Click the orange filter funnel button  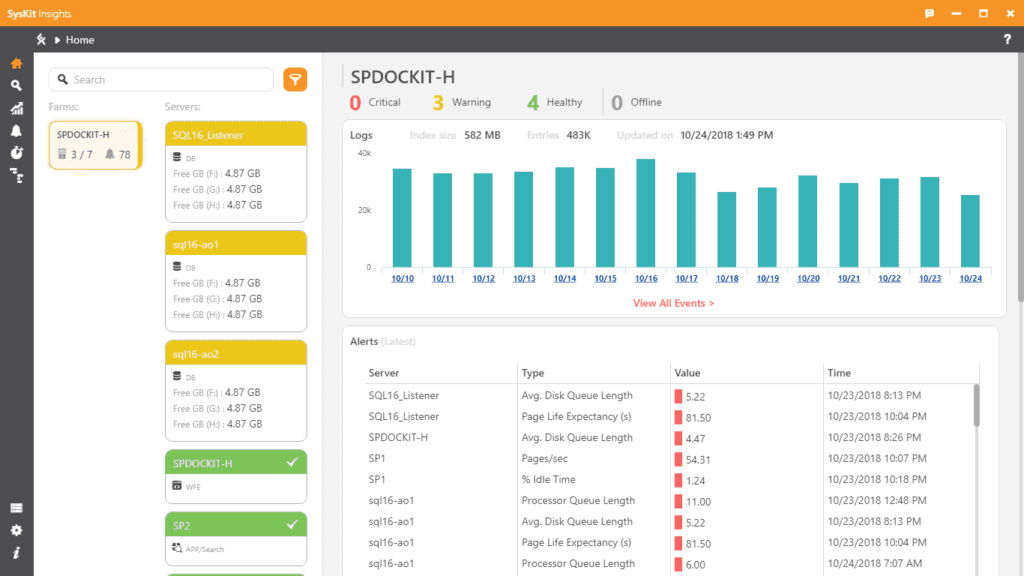pyautogui.click(x=295, y=80)
